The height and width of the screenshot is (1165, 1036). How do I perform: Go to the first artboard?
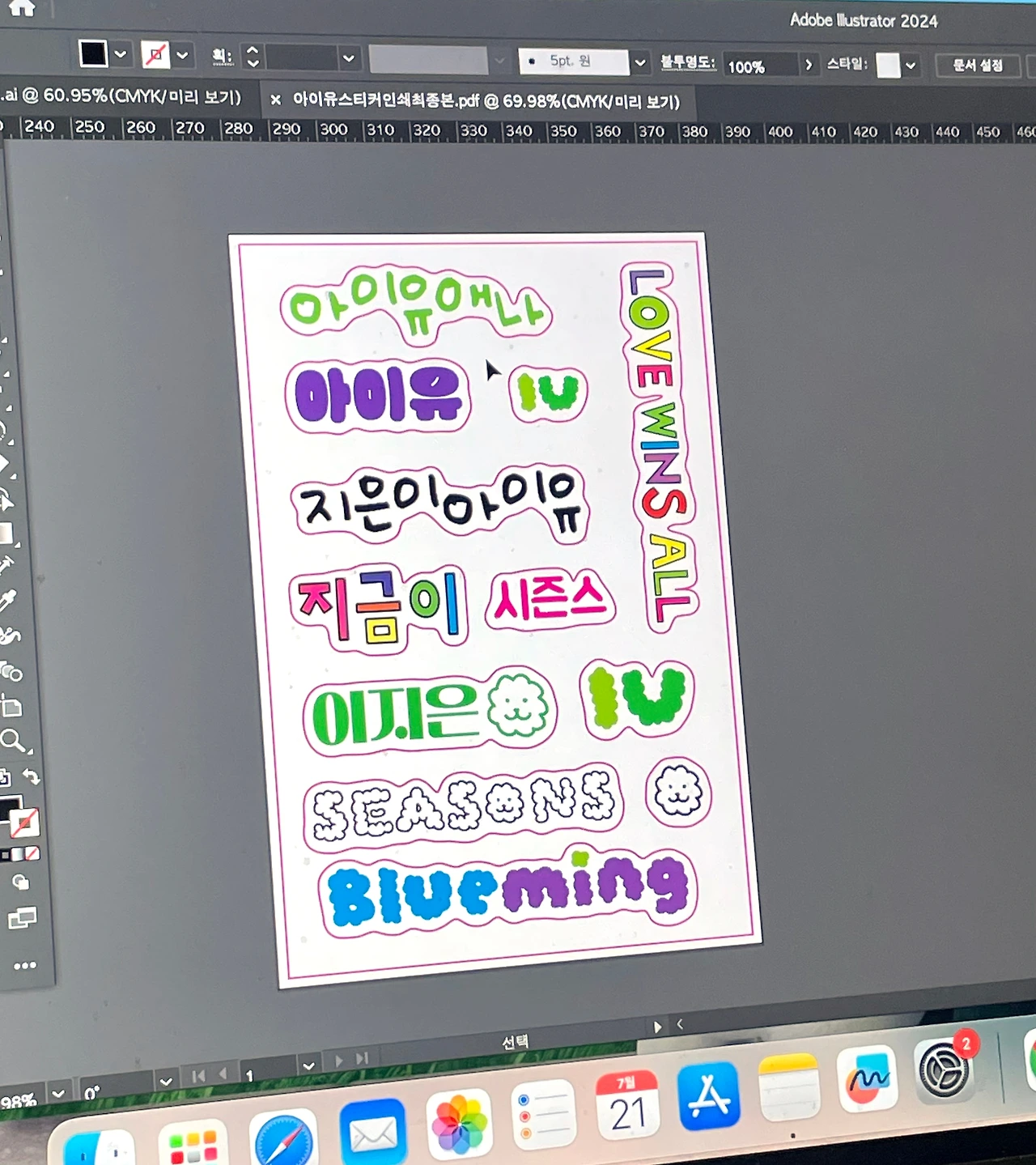click(x=197, y=1076)
